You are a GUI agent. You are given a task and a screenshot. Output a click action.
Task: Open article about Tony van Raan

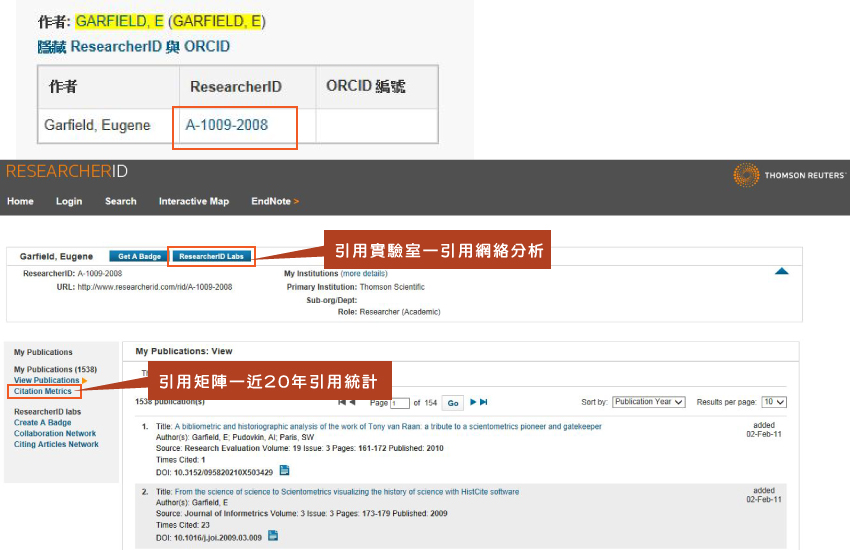[388, 426]
